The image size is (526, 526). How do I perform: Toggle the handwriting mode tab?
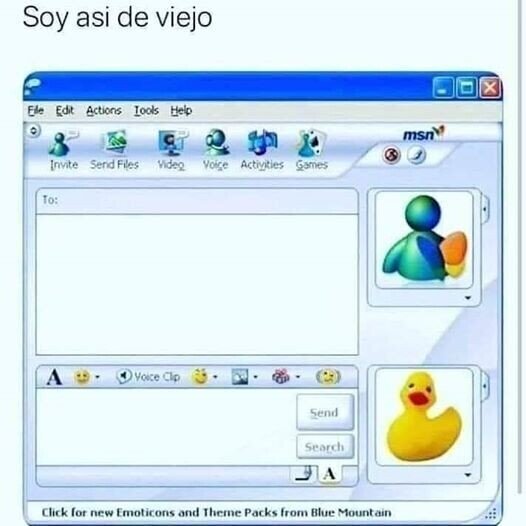pos(304,473)
